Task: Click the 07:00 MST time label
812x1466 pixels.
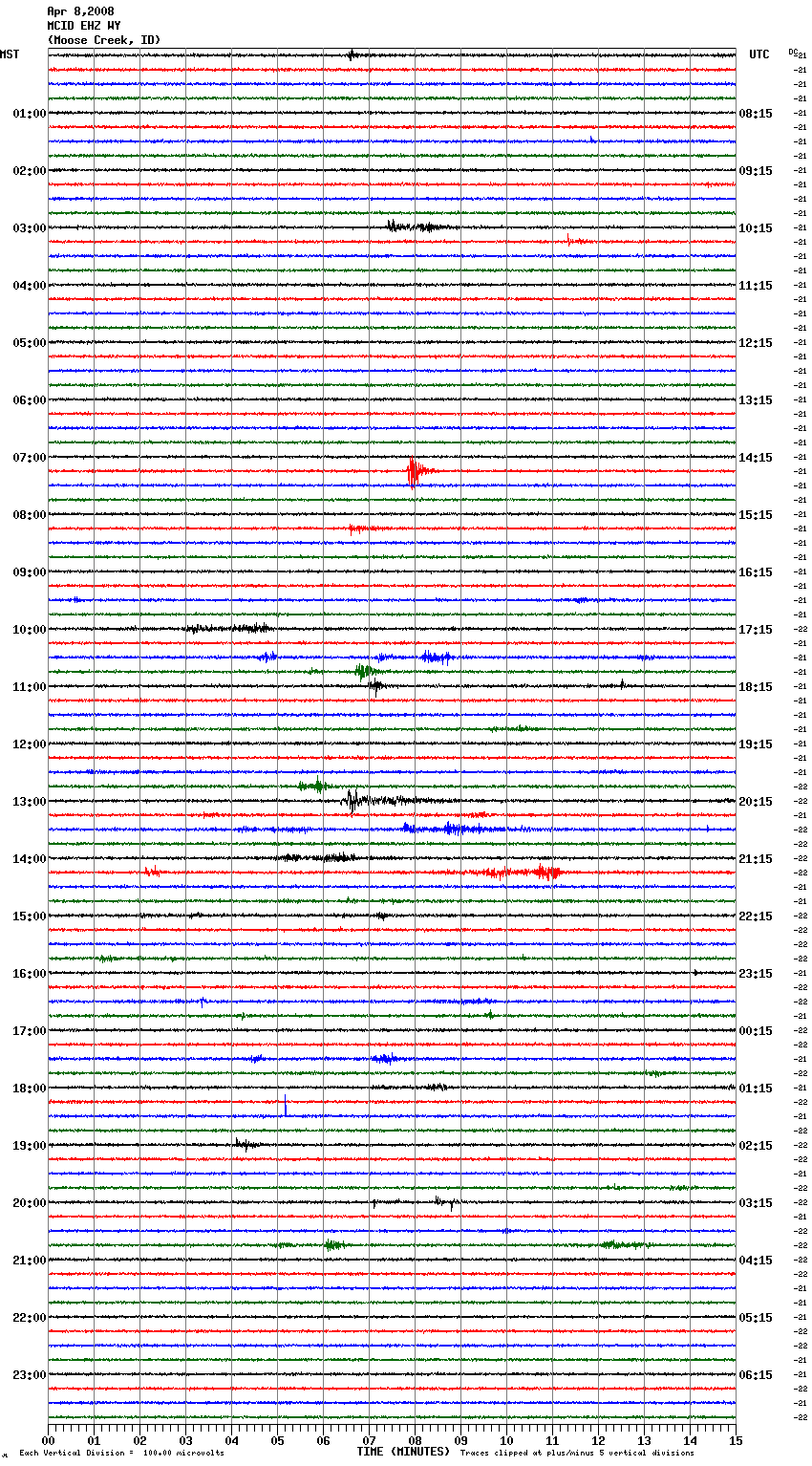Action: click(30, 458)
